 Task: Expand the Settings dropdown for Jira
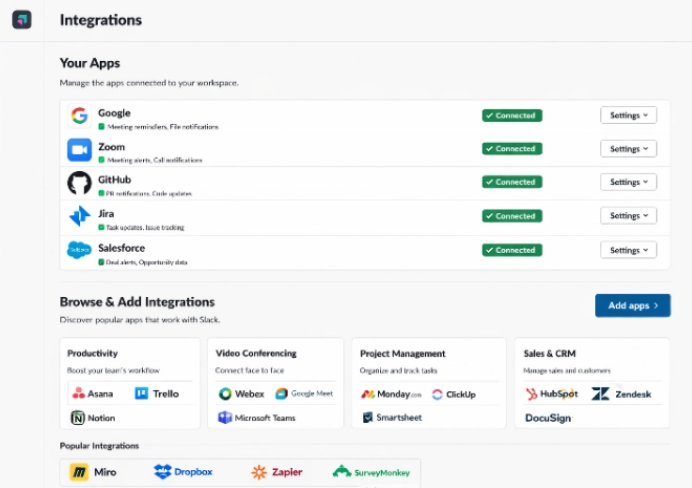(628, 216)
